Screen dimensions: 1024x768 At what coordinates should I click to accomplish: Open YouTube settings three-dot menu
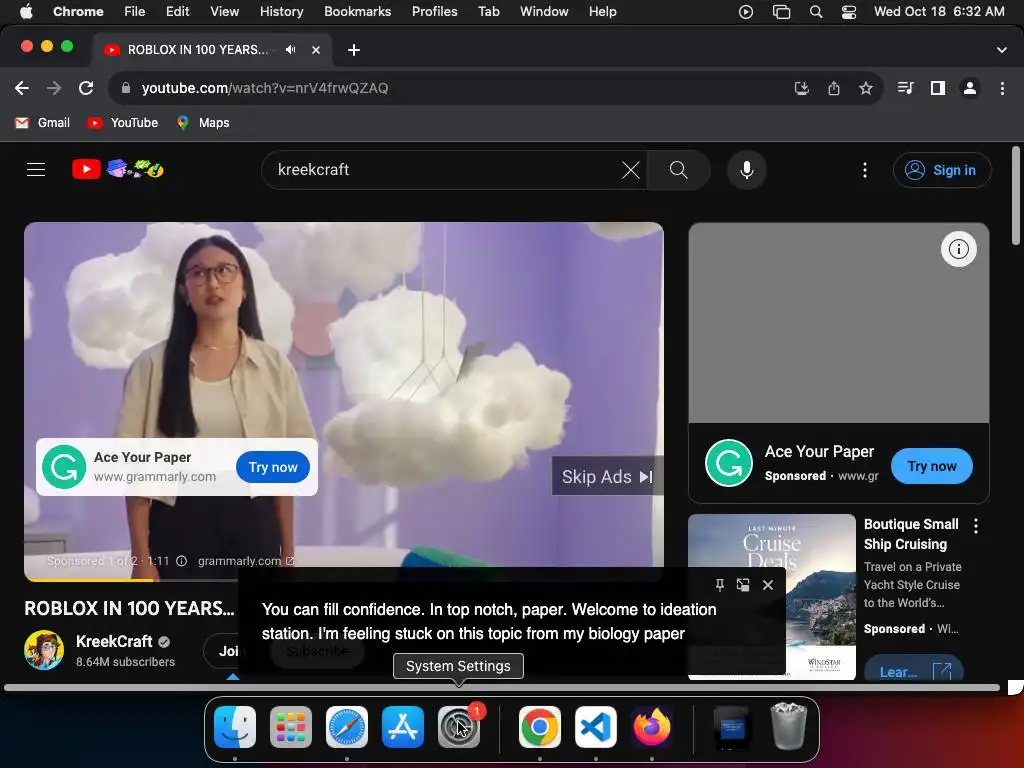(x=865, y=170)
